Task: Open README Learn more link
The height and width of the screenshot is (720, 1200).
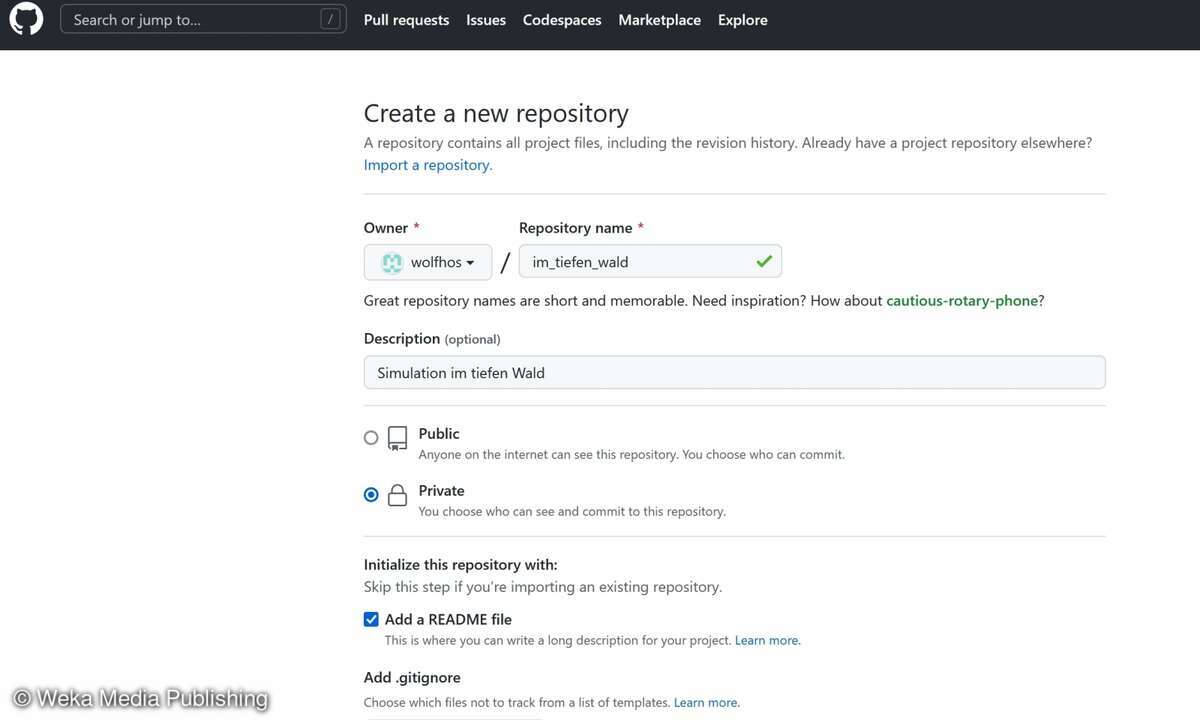Action: 767,640
